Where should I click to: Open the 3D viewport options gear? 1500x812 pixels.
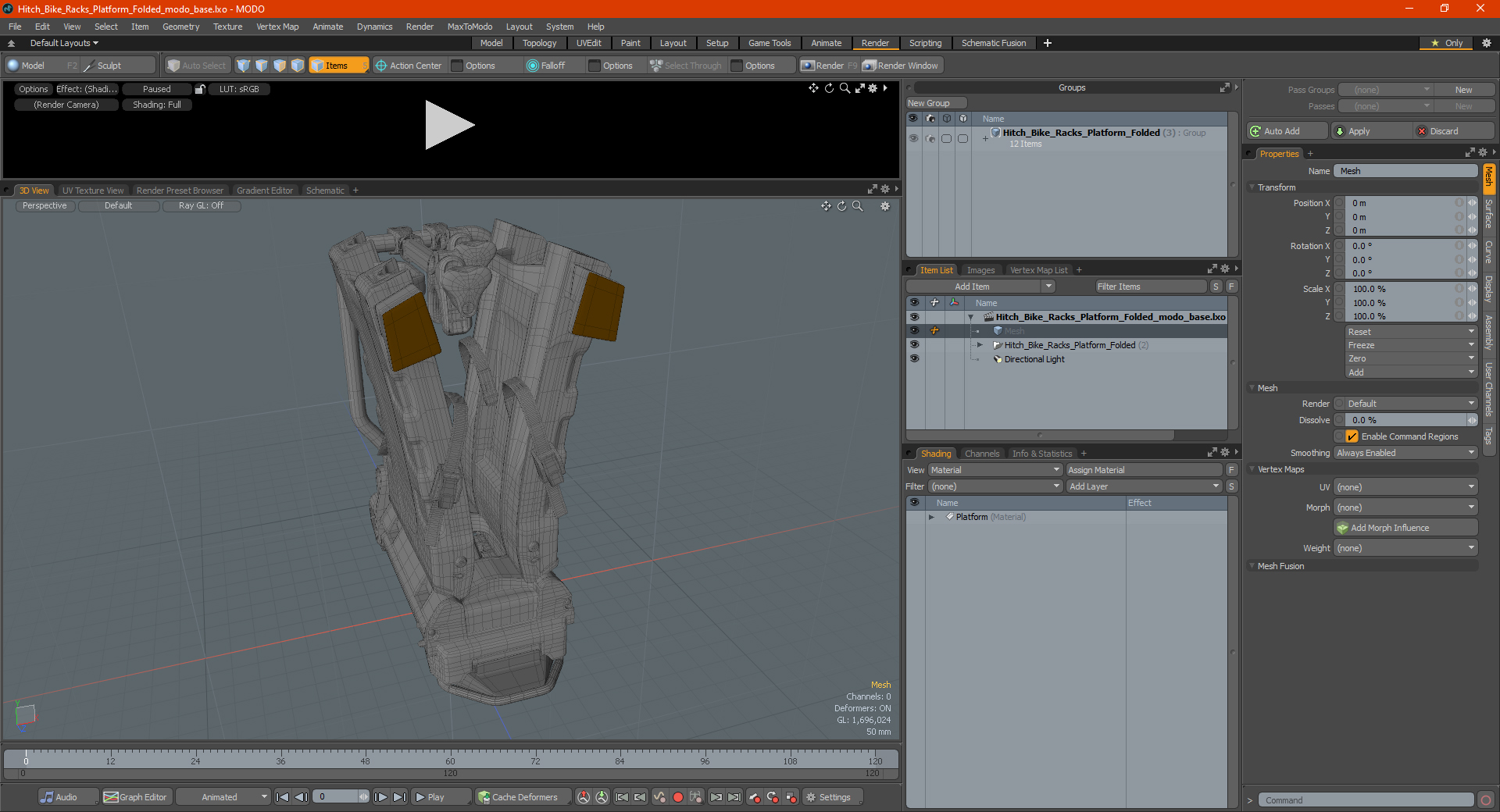[x=885, y=206]
